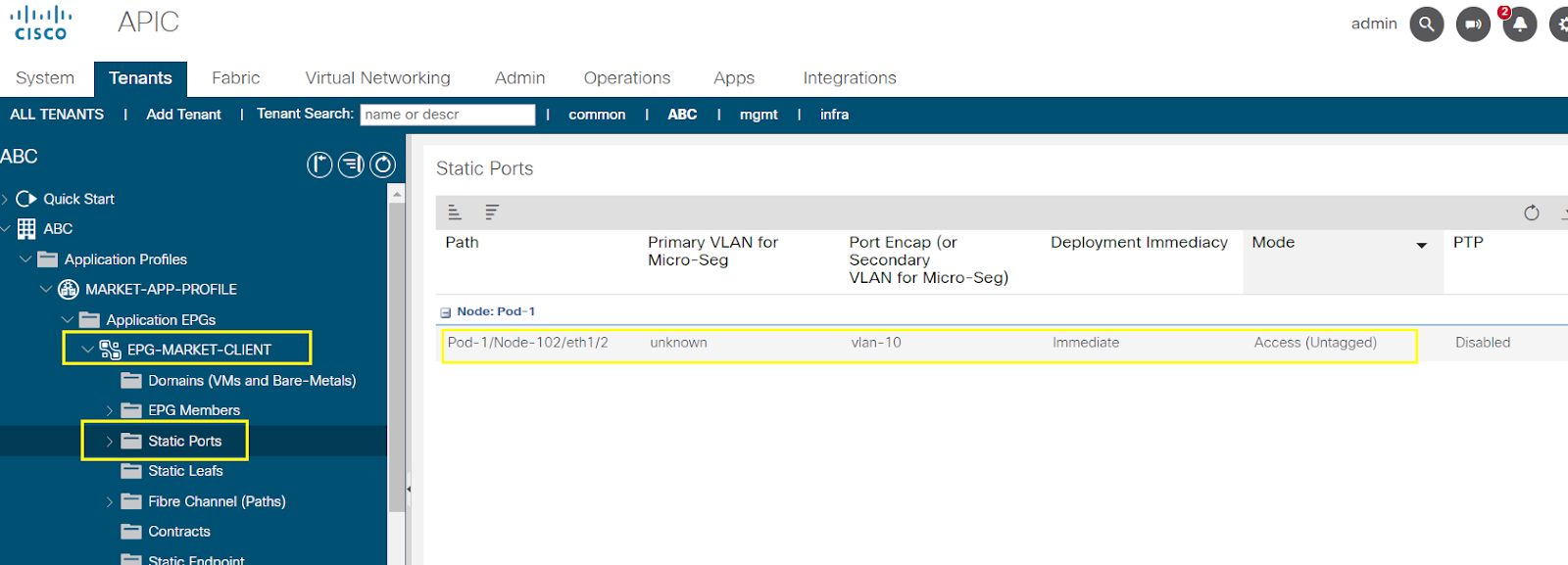Open the common tenant
Viewport: 1568px width, 565px height.
pos(597,115)
